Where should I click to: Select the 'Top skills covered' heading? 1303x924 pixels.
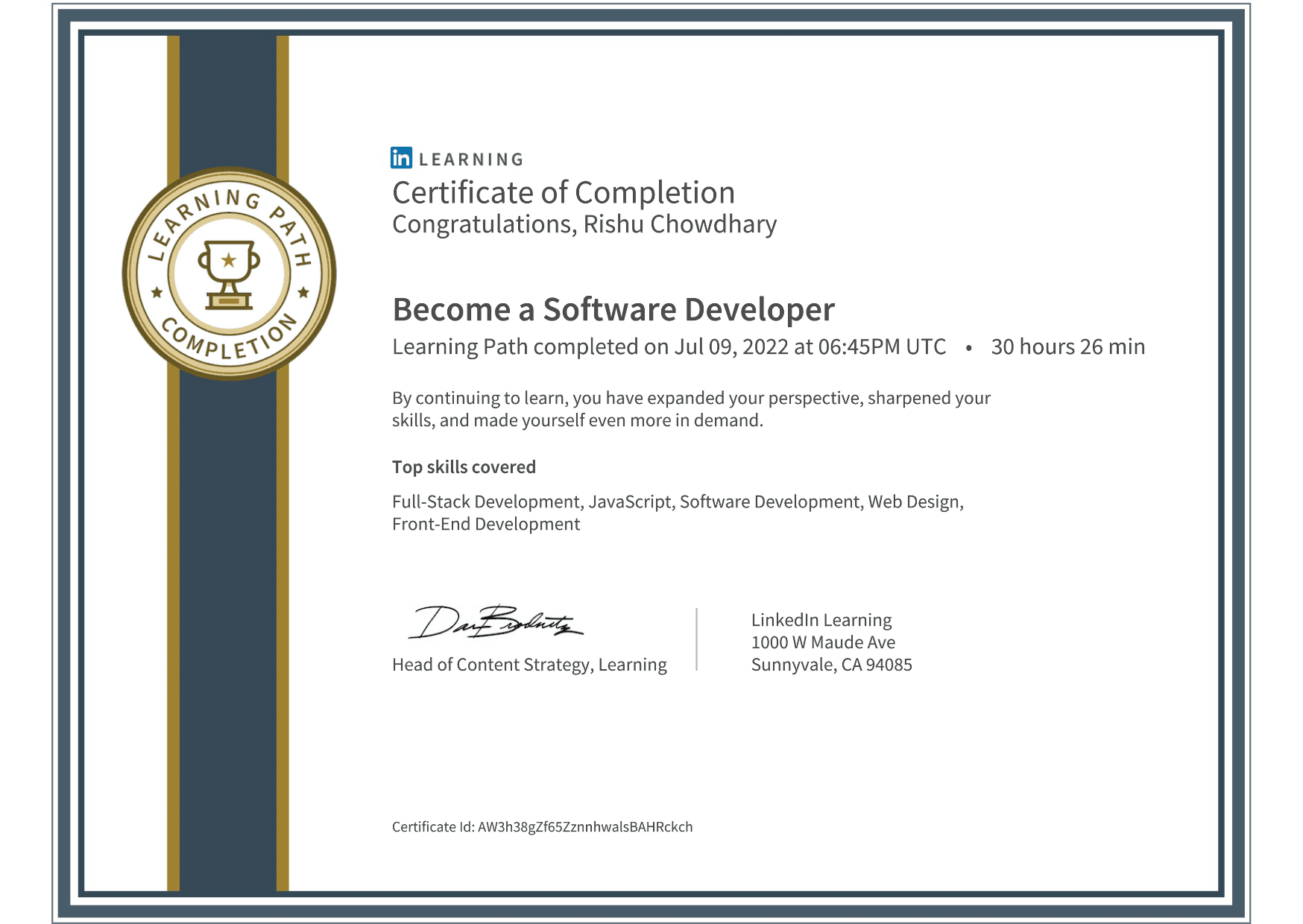pyautogui.click(x=464, y=467)
